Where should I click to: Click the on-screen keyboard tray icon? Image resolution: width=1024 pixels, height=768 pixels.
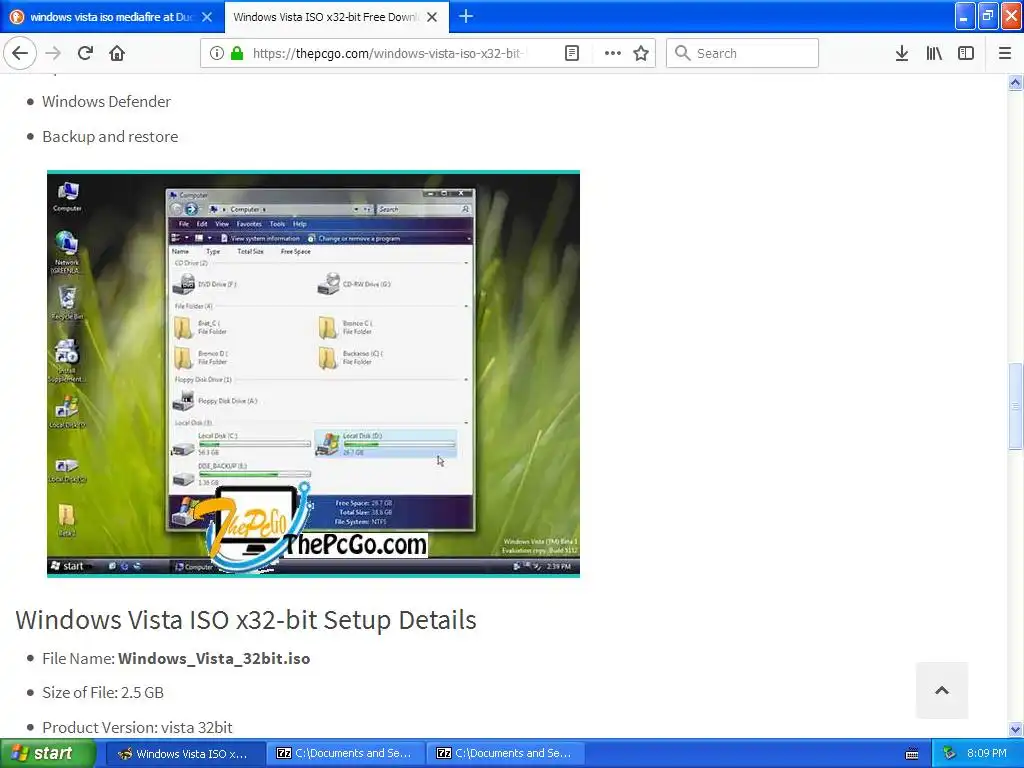912,754
